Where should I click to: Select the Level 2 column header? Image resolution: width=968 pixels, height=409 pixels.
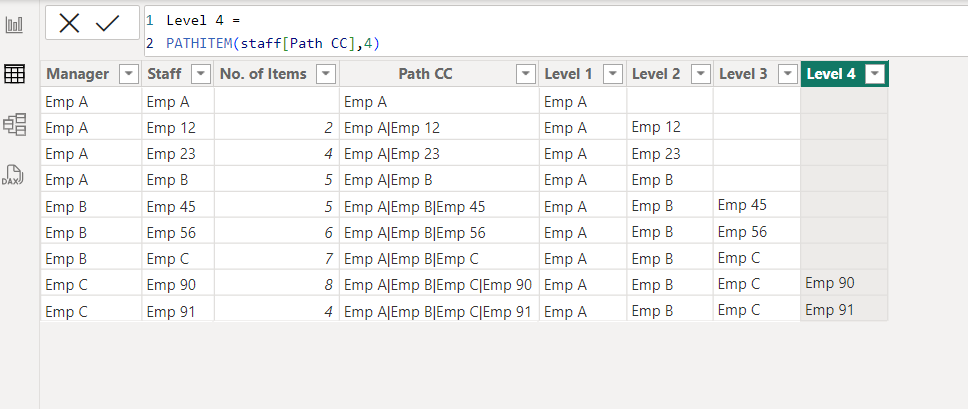point(670,74)
